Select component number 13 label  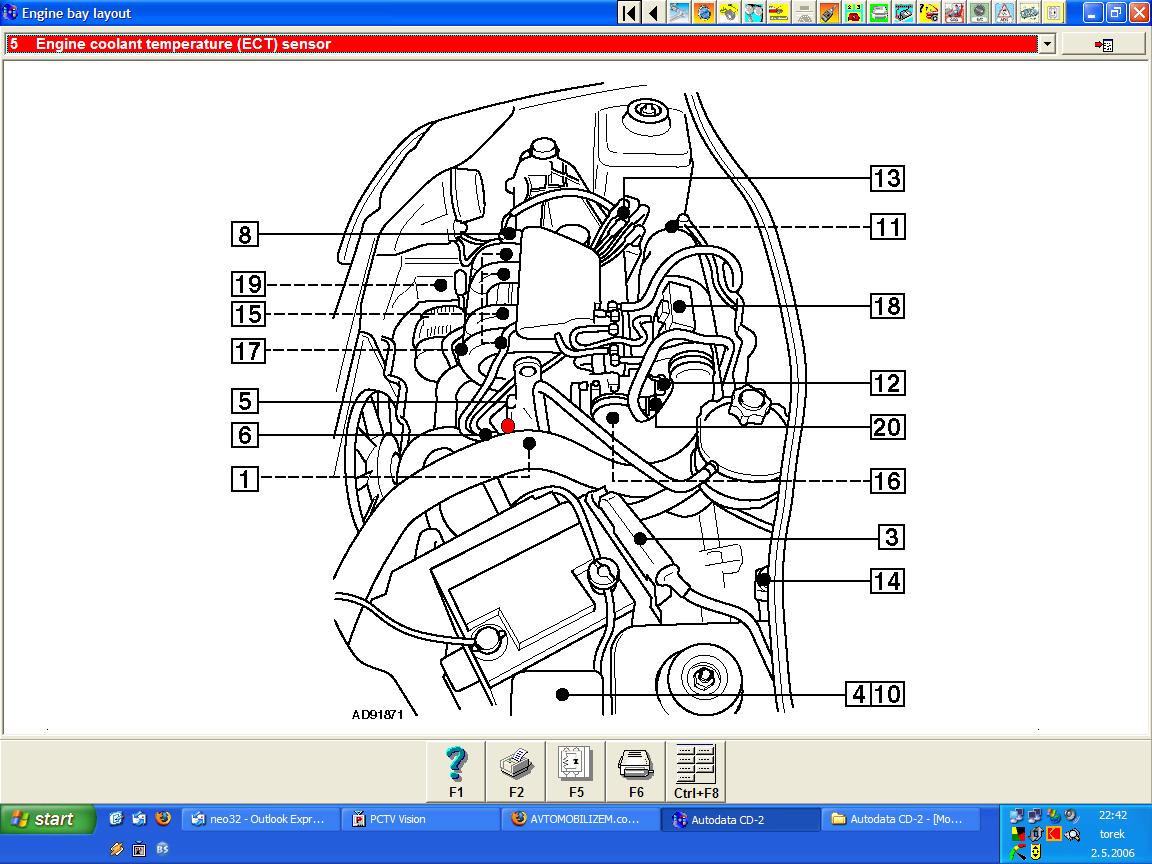888,178
